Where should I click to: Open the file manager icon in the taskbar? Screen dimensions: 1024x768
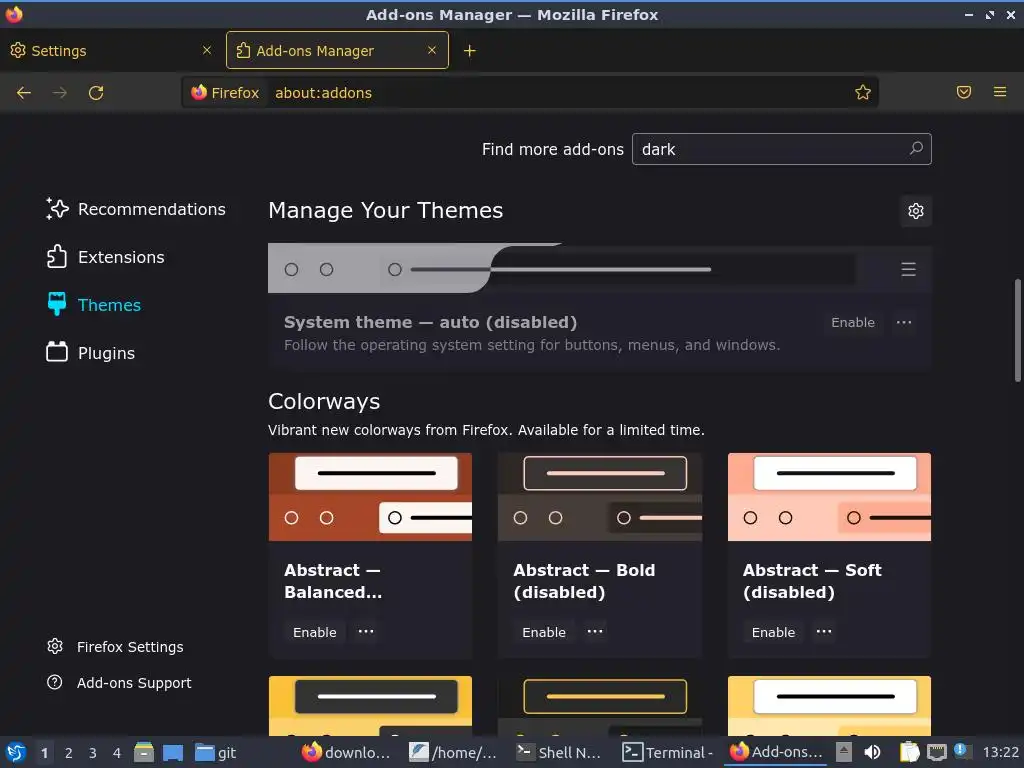coord(144,752)
